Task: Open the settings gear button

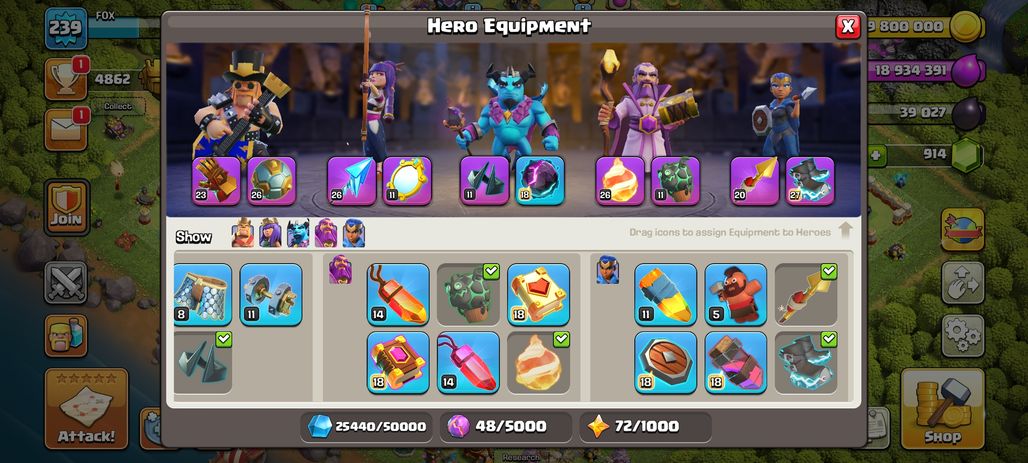Action: coord(962,336)
